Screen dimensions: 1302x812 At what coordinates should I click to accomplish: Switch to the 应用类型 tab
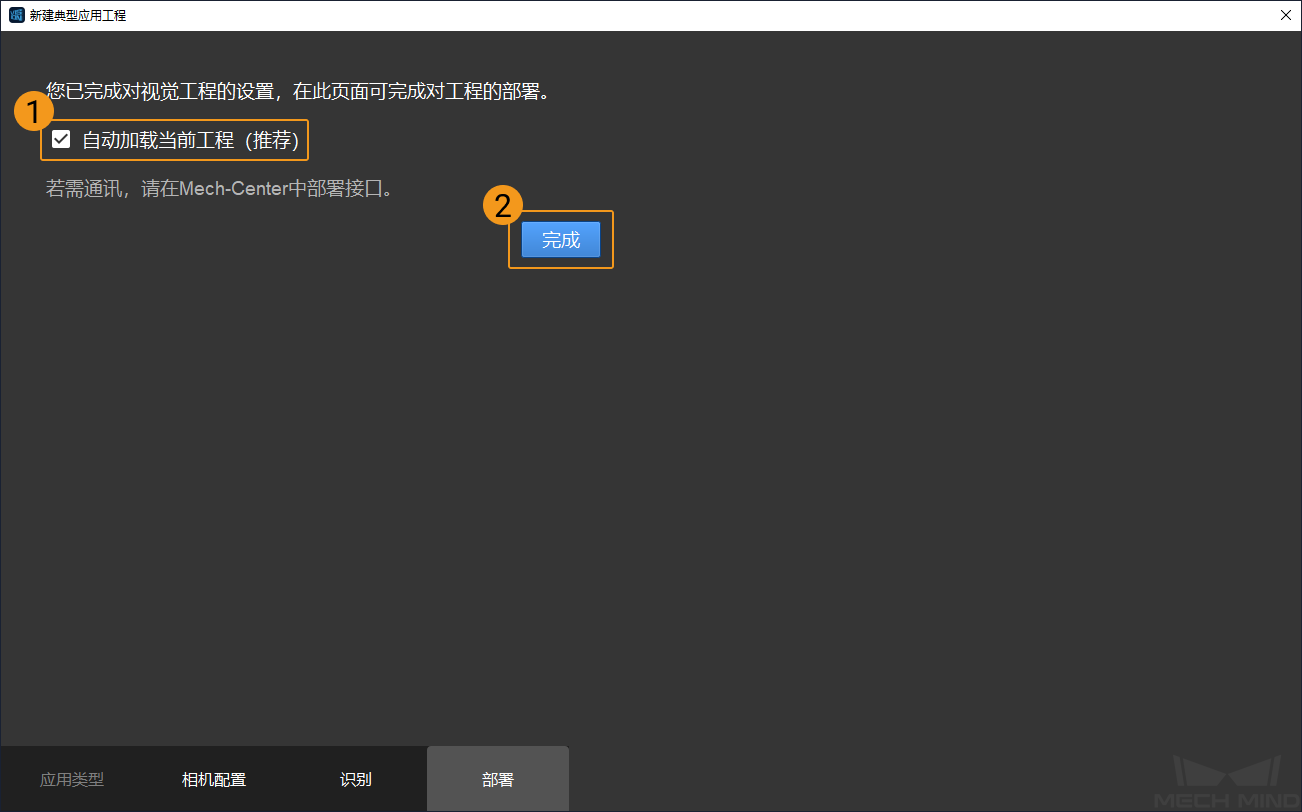pyautogui.click(x=72, y=779)
